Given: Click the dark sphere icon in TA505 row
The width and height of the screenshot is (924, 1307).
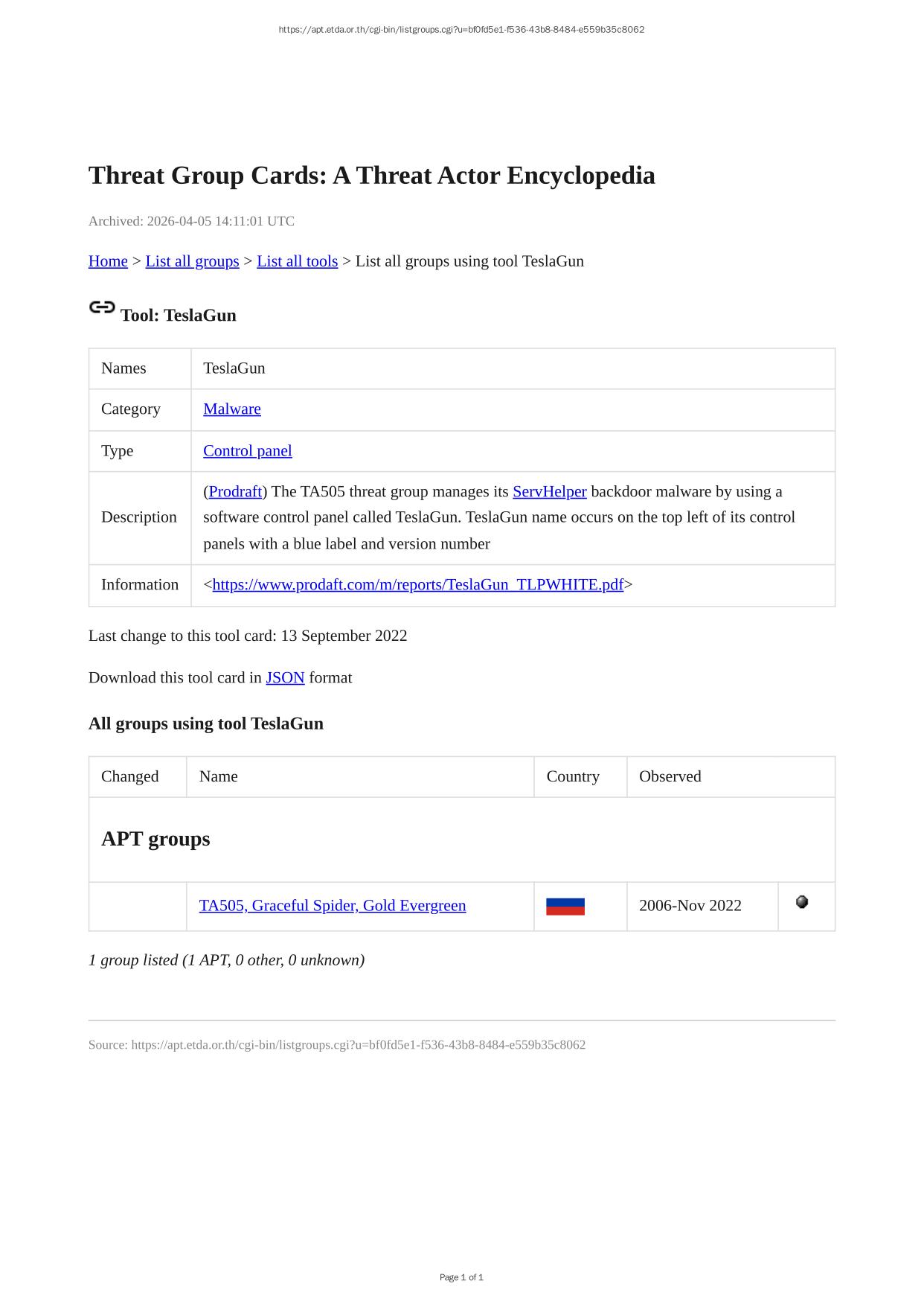Looking at the screenshot, I should tap(801, 902).
